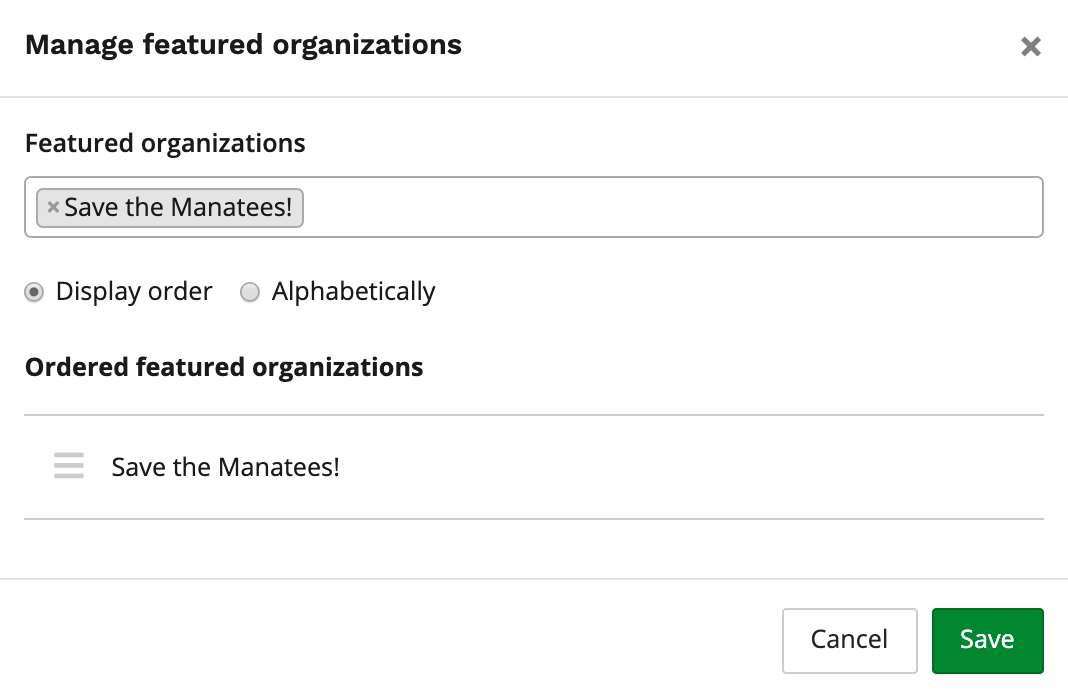Click blank header area beside the dialog title

pos(740,46)
